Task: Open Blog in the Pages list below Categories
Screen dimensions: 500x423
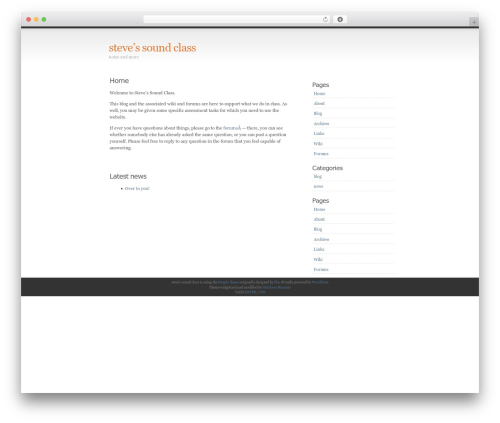Action: pos(318,229)
